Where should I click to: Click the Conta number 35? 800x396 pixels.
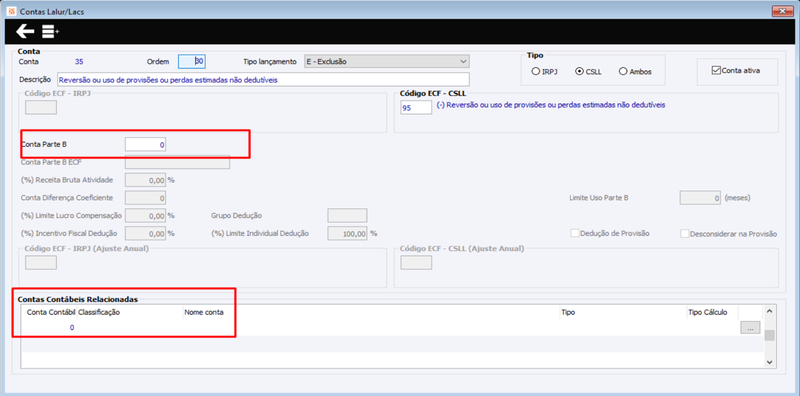79,62
